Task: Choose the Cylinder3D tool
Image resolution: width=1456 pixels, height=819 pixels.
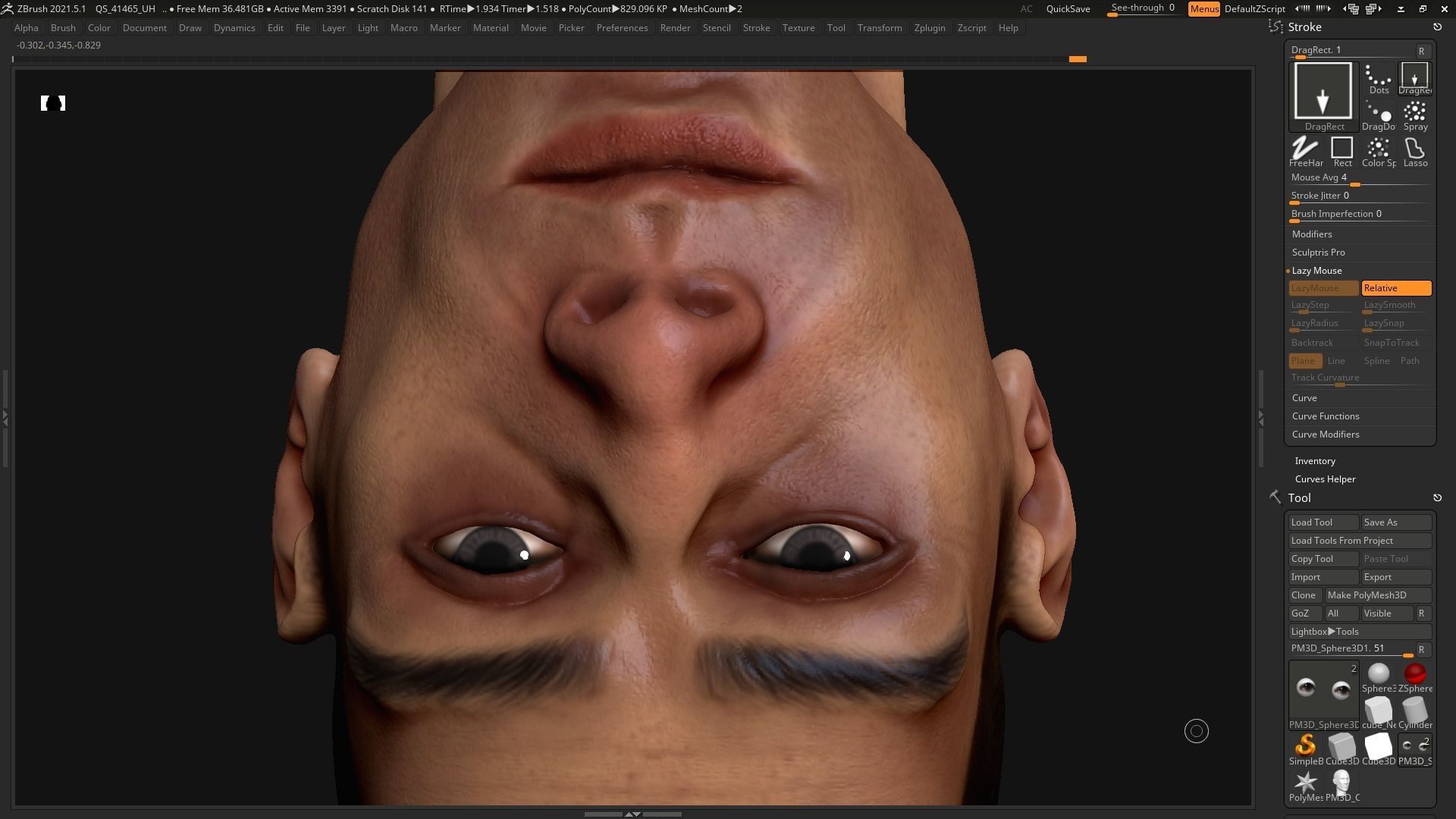Action: coord(1415,714)
